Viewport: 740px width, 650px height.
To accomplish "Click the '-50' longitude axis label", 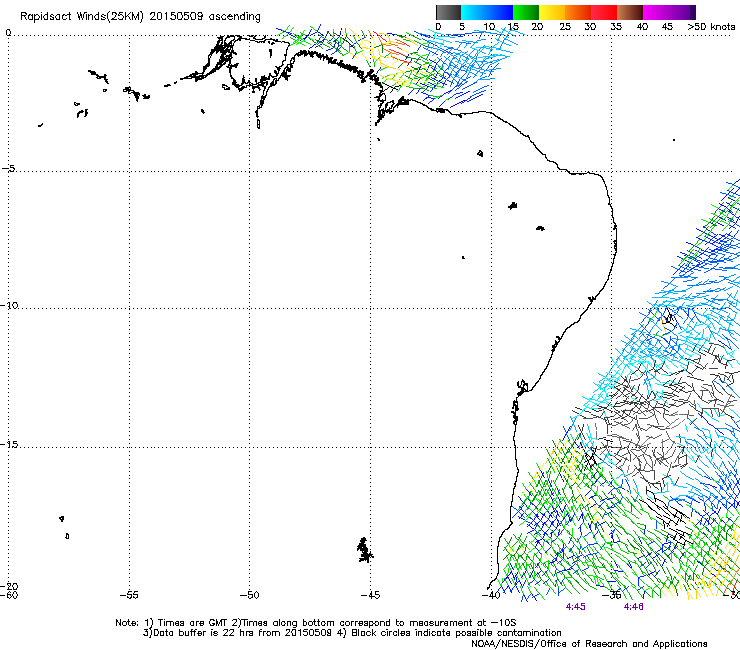I will click(x=249, y=595).
